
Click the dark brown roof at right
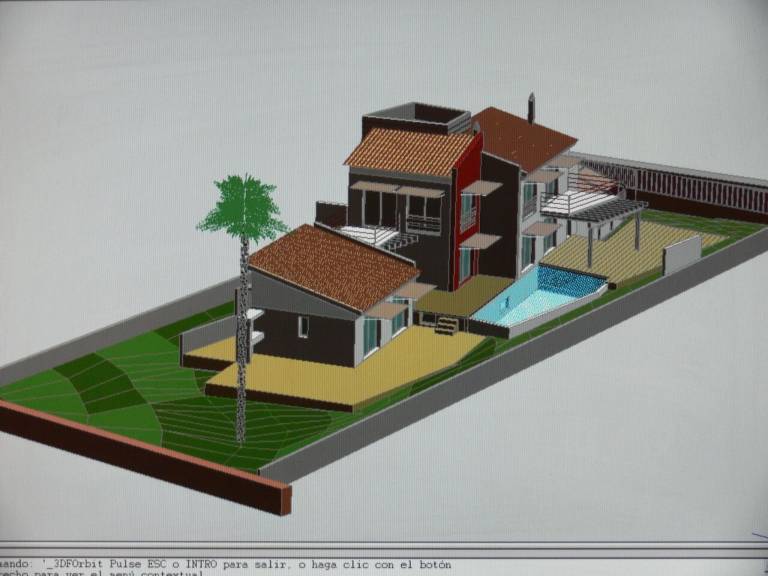(522, 138)
